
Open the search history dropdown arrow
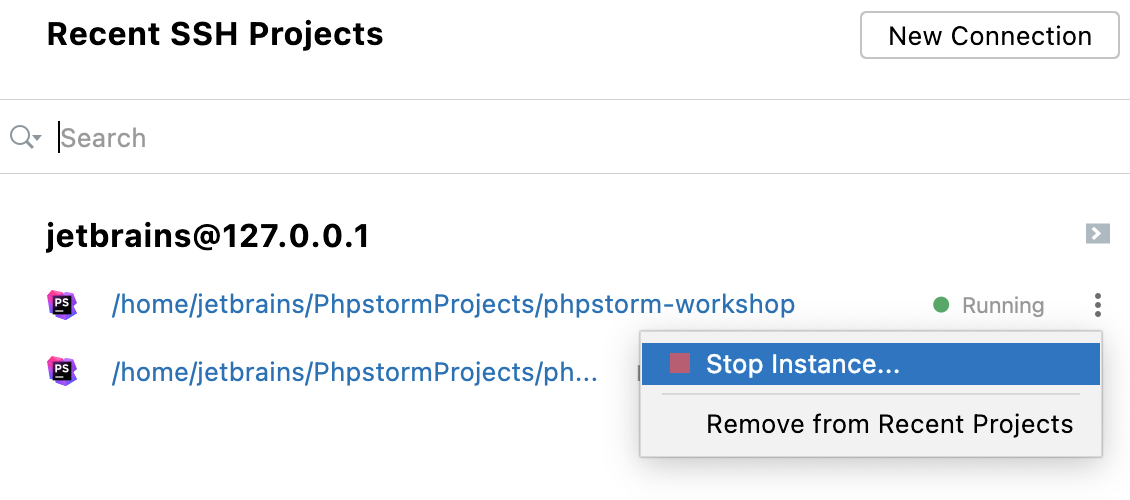click(37, 138)
